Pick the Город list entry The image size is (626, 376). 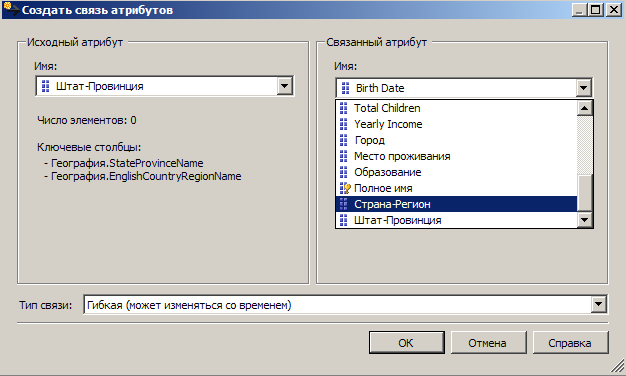pos(456,140)
